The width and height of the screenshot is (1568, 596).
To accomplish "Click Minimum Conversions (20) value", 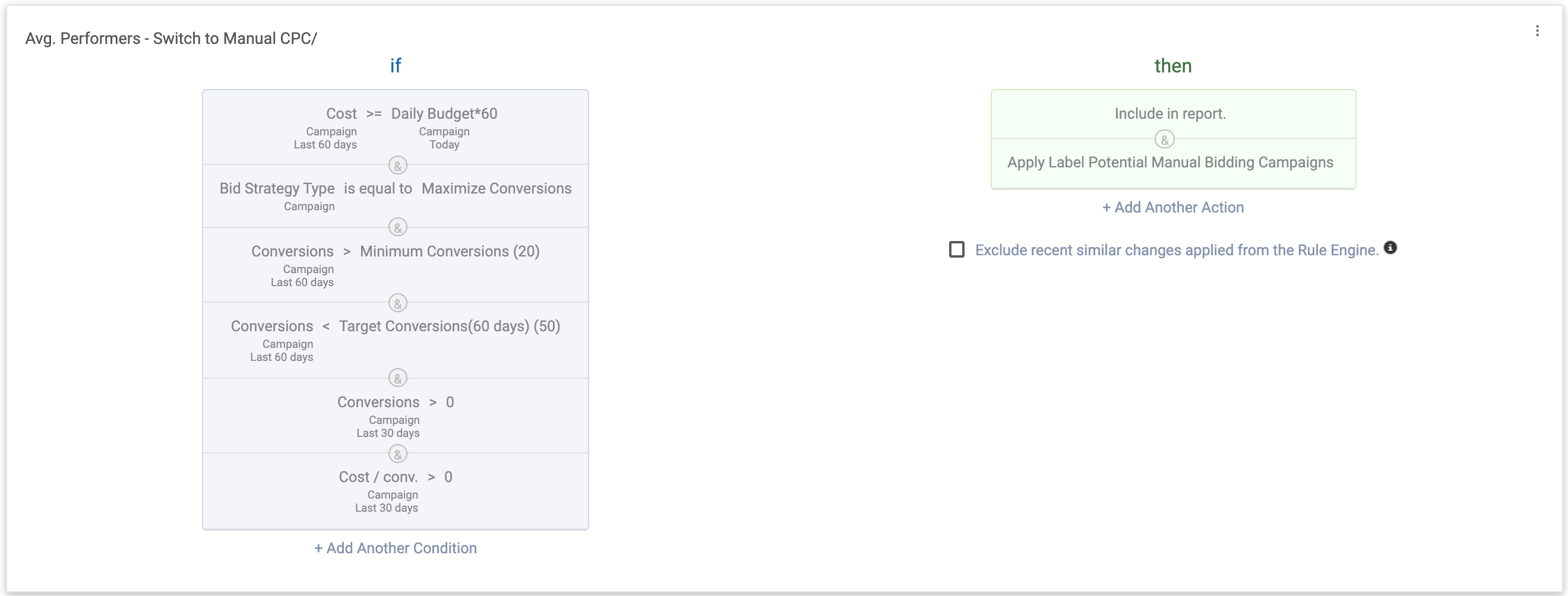I will pos(450,251).
